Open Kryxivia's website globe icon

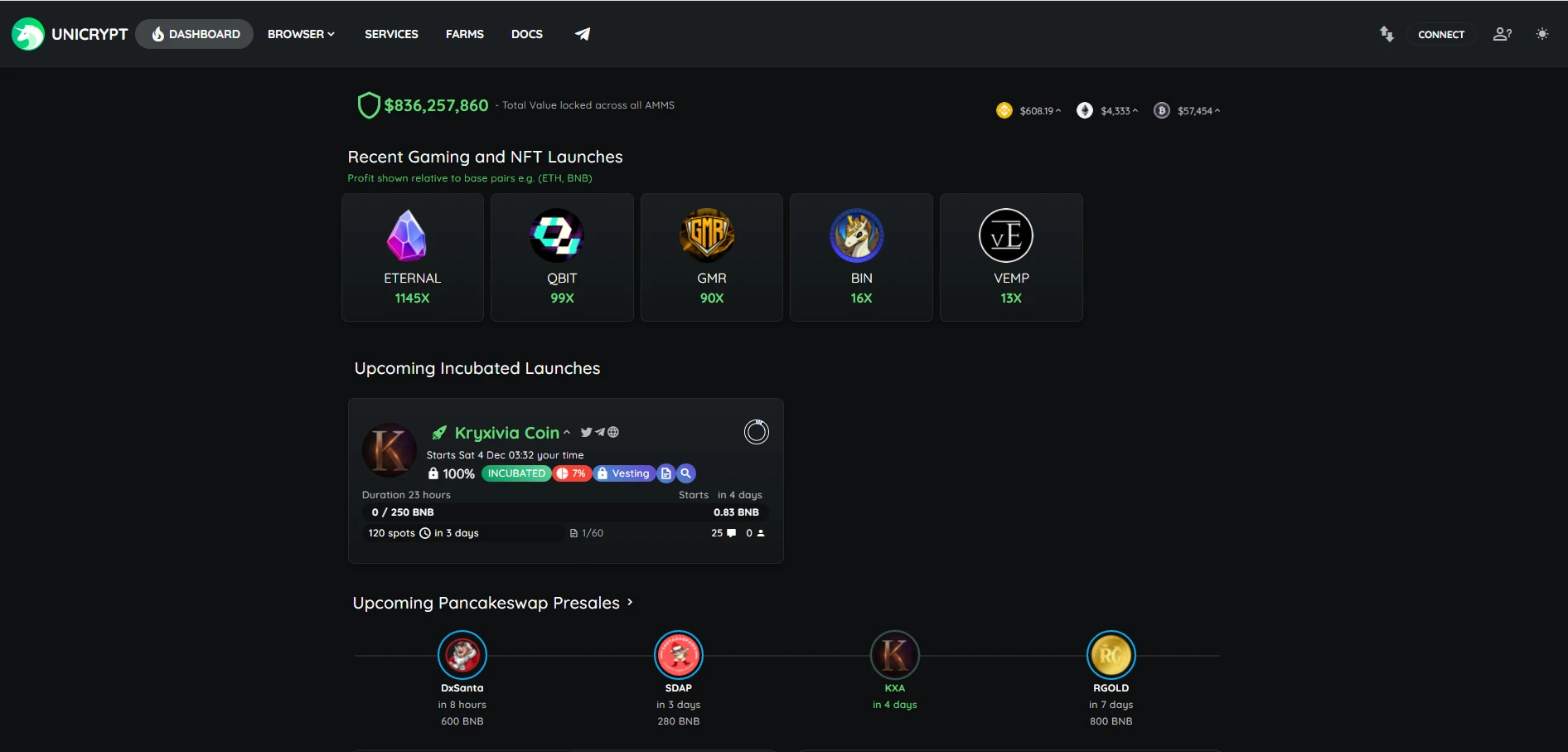[x=613, y=432]
